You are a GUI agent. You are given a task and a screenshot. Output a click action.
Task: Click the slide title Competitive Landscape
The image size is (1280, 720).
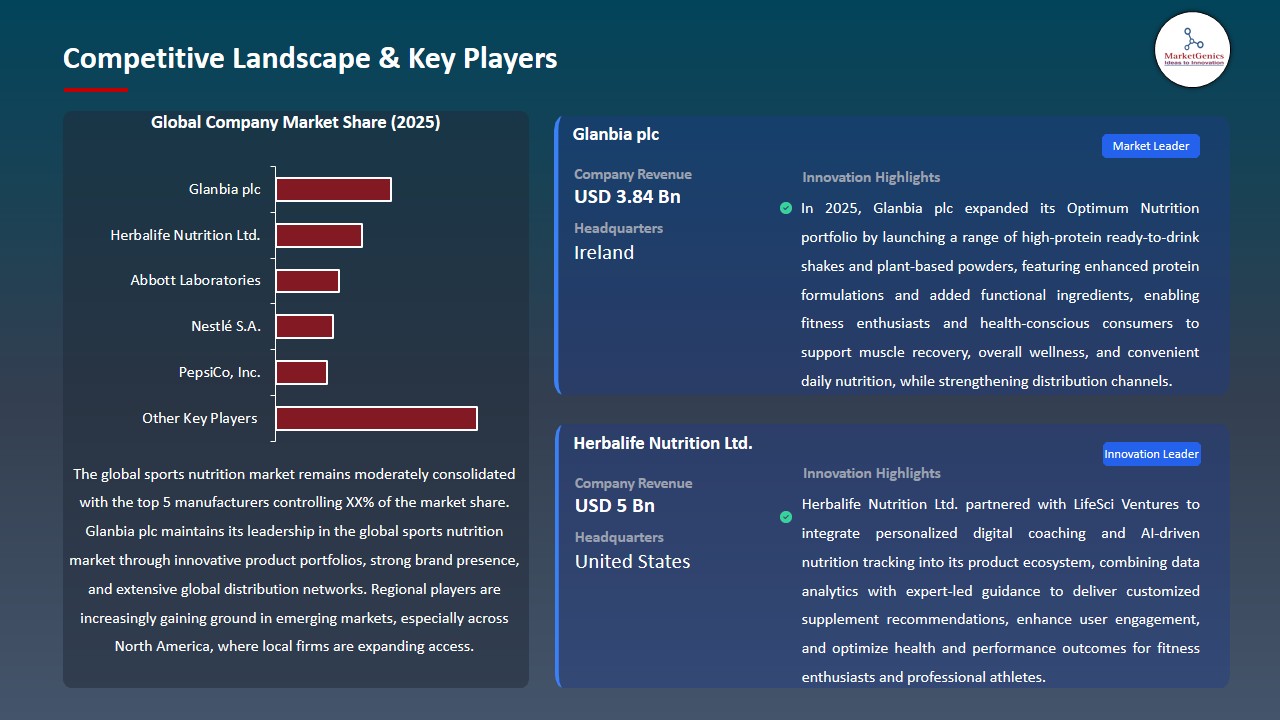click(310, 59)
